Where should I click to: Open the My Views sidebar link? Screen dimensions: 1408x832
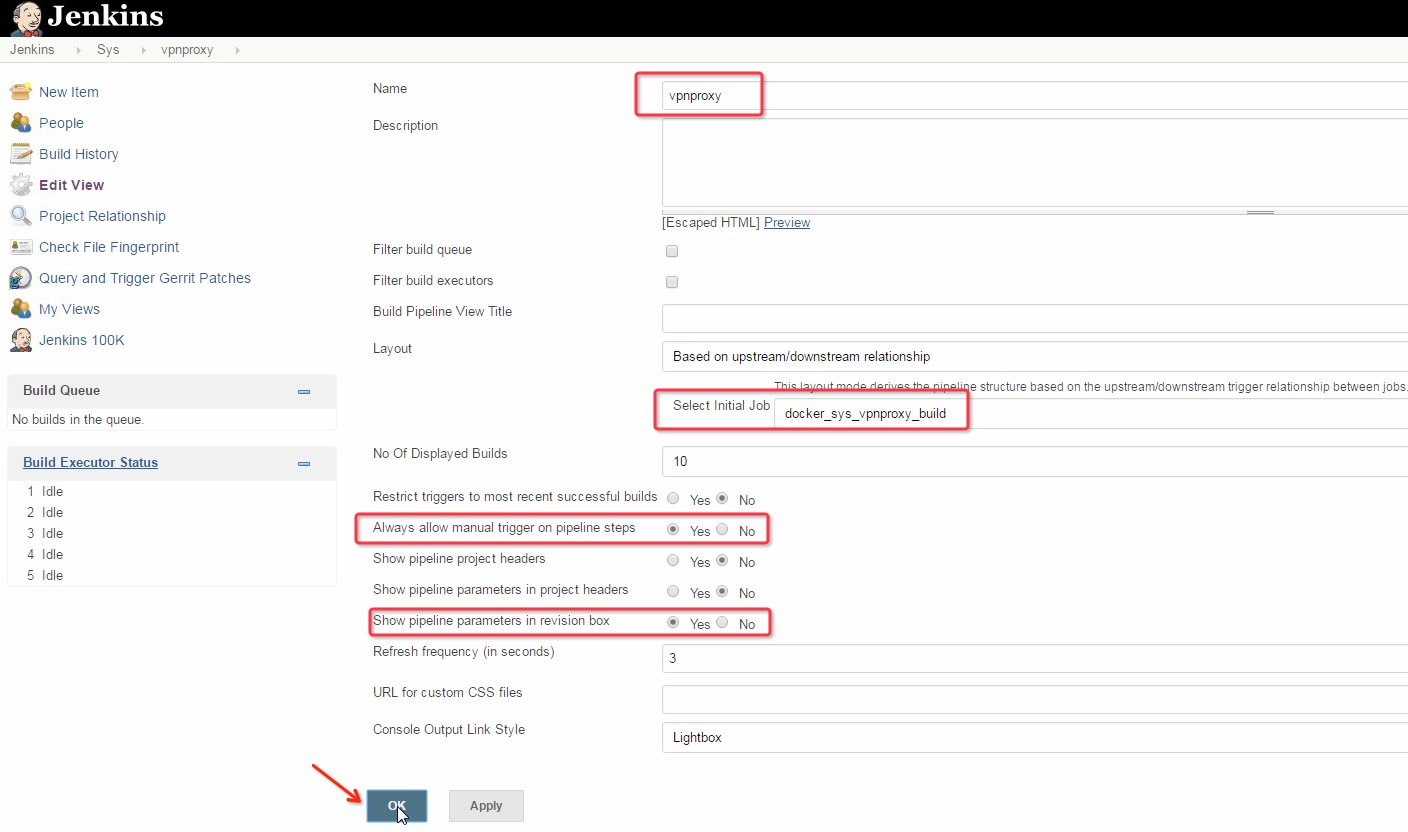click(69, 309)
